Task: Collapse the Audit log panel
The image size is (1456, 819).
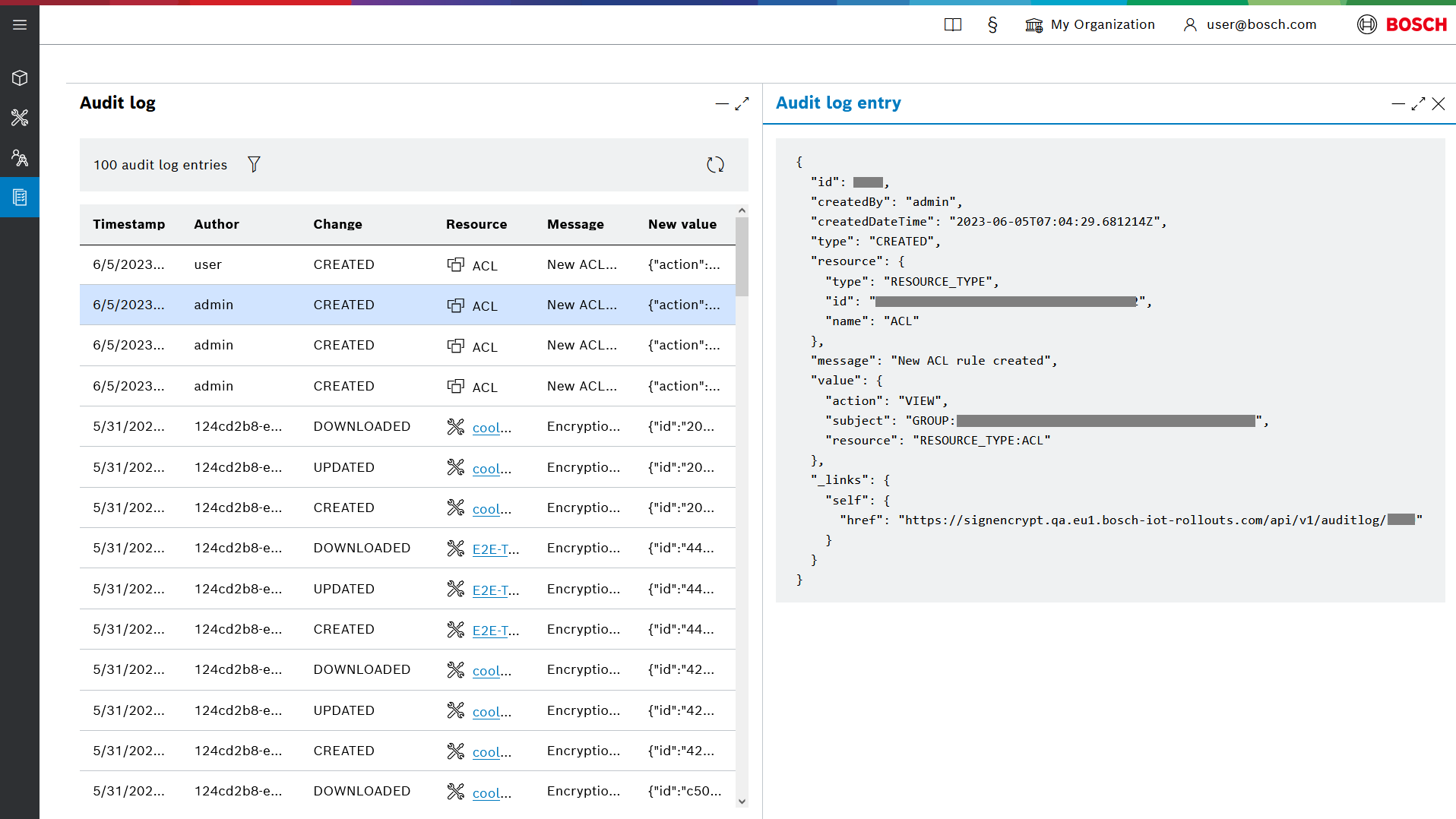Action: coord(722,103)
